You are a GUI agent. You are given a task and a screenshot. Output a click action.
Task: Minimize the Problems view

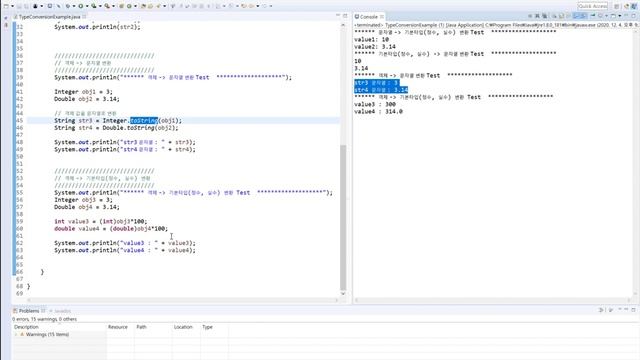pyautogui.click(x=626, y=310)
